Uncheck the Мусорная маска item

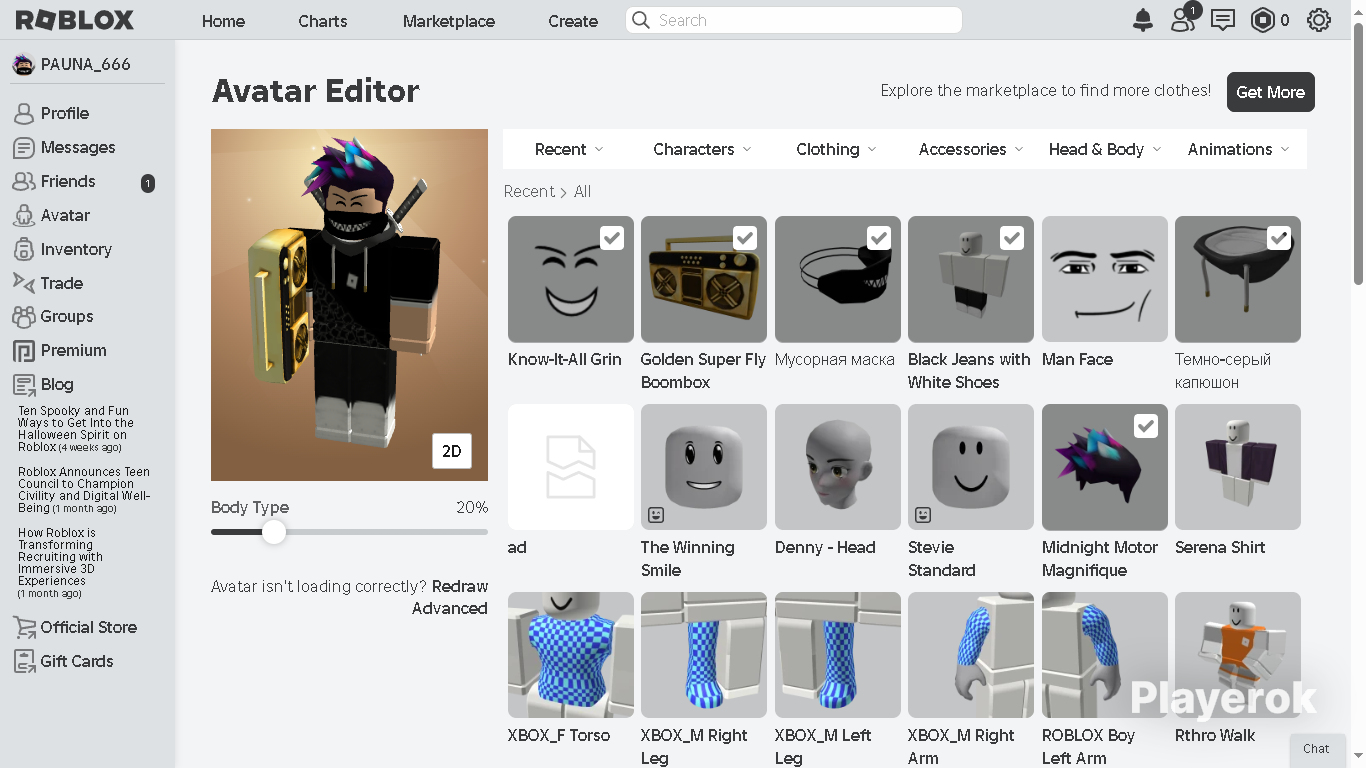pyautogui.click(x=879, y=238)
